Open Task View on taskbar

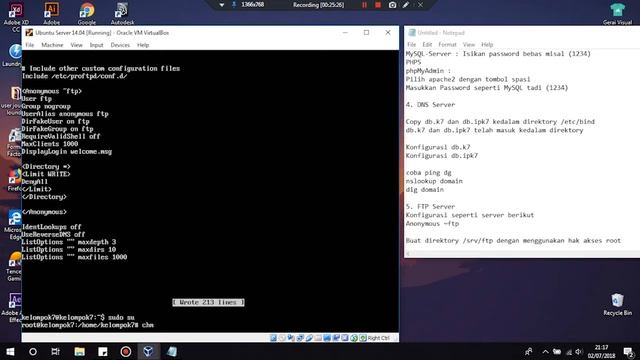click(56, 351)
